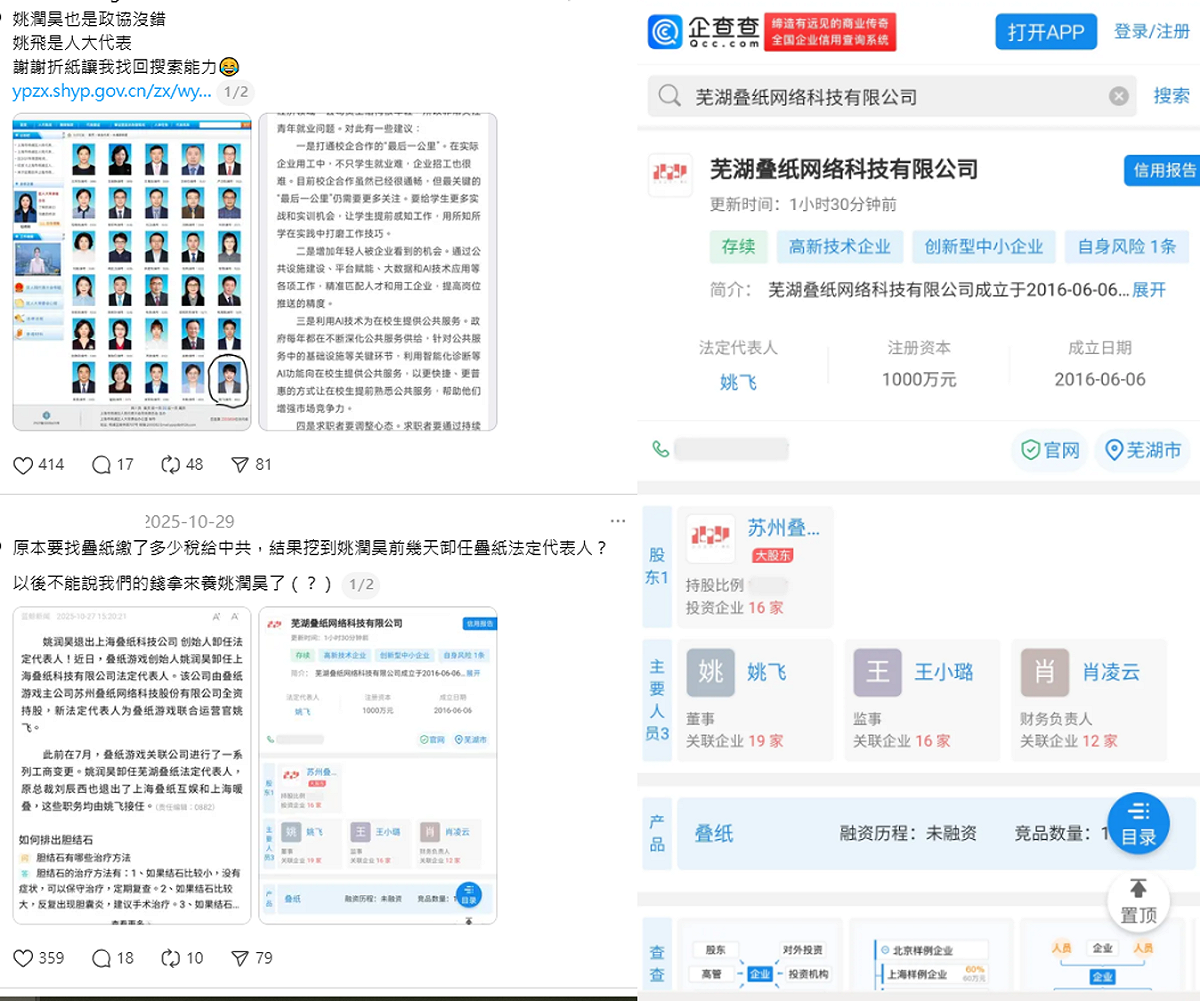Open 肖凌云's 关联企业 12 家 link
Screen dimensions: 1200x1001
click(1068, 741)
